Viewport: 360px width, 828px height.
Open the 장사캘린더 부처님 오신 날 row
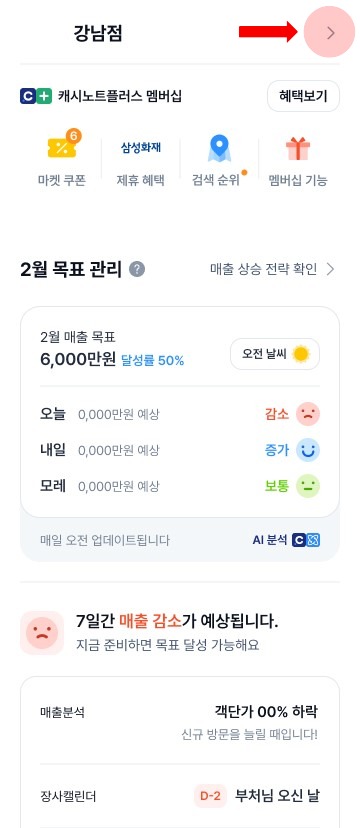(179, 796)
